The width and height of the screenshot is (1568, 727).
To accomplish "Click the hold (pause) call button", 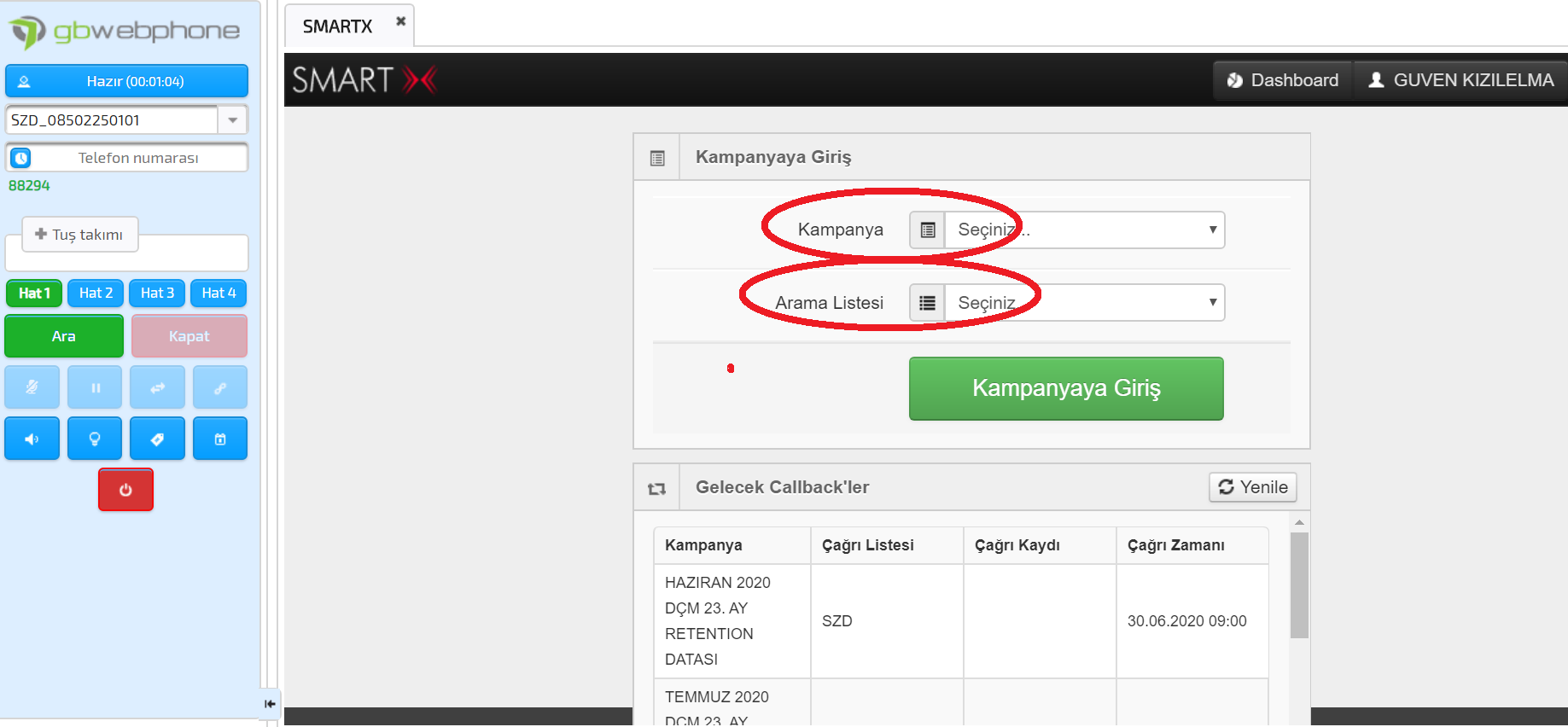I will (95, 387).
